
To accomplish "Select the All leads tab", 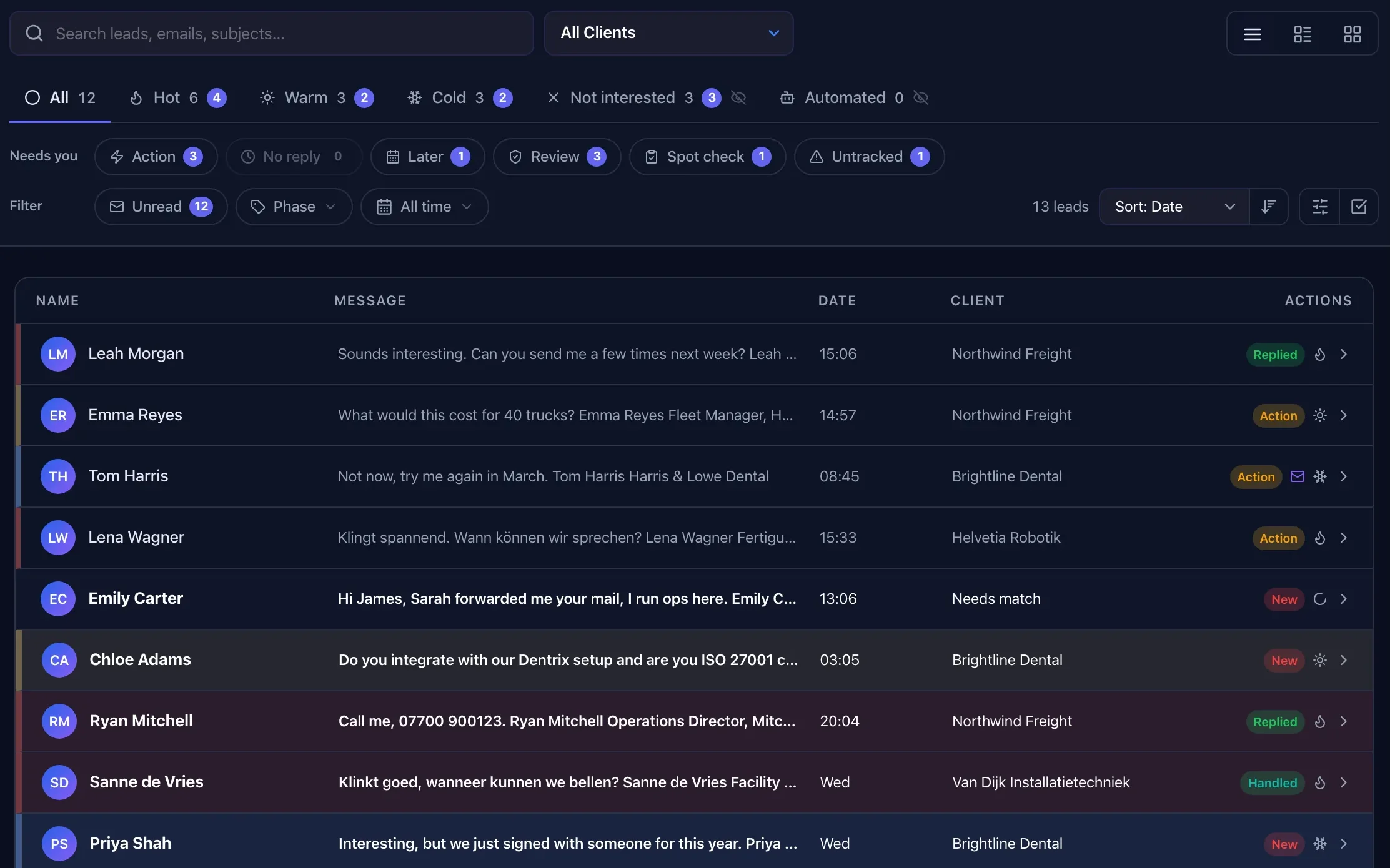I will pyautogui.click(x=60, y=97).
